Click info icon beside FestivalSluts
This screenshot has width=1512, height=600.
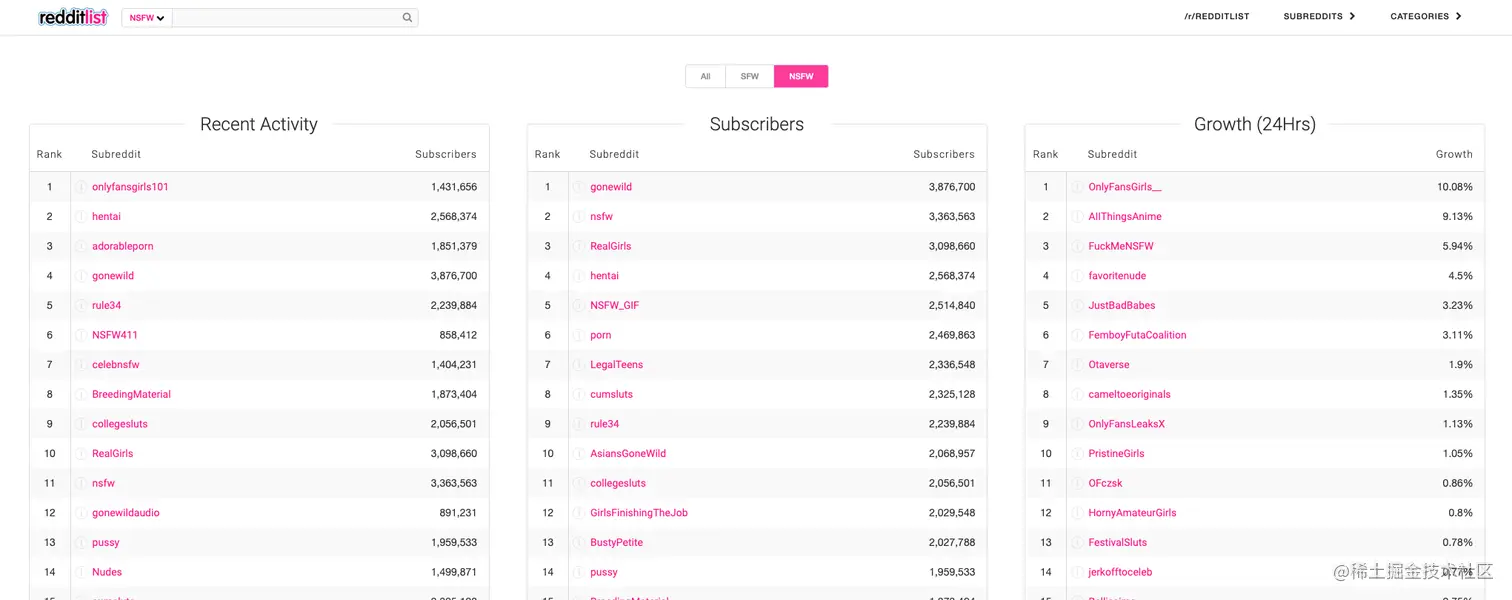[1077, 543]
